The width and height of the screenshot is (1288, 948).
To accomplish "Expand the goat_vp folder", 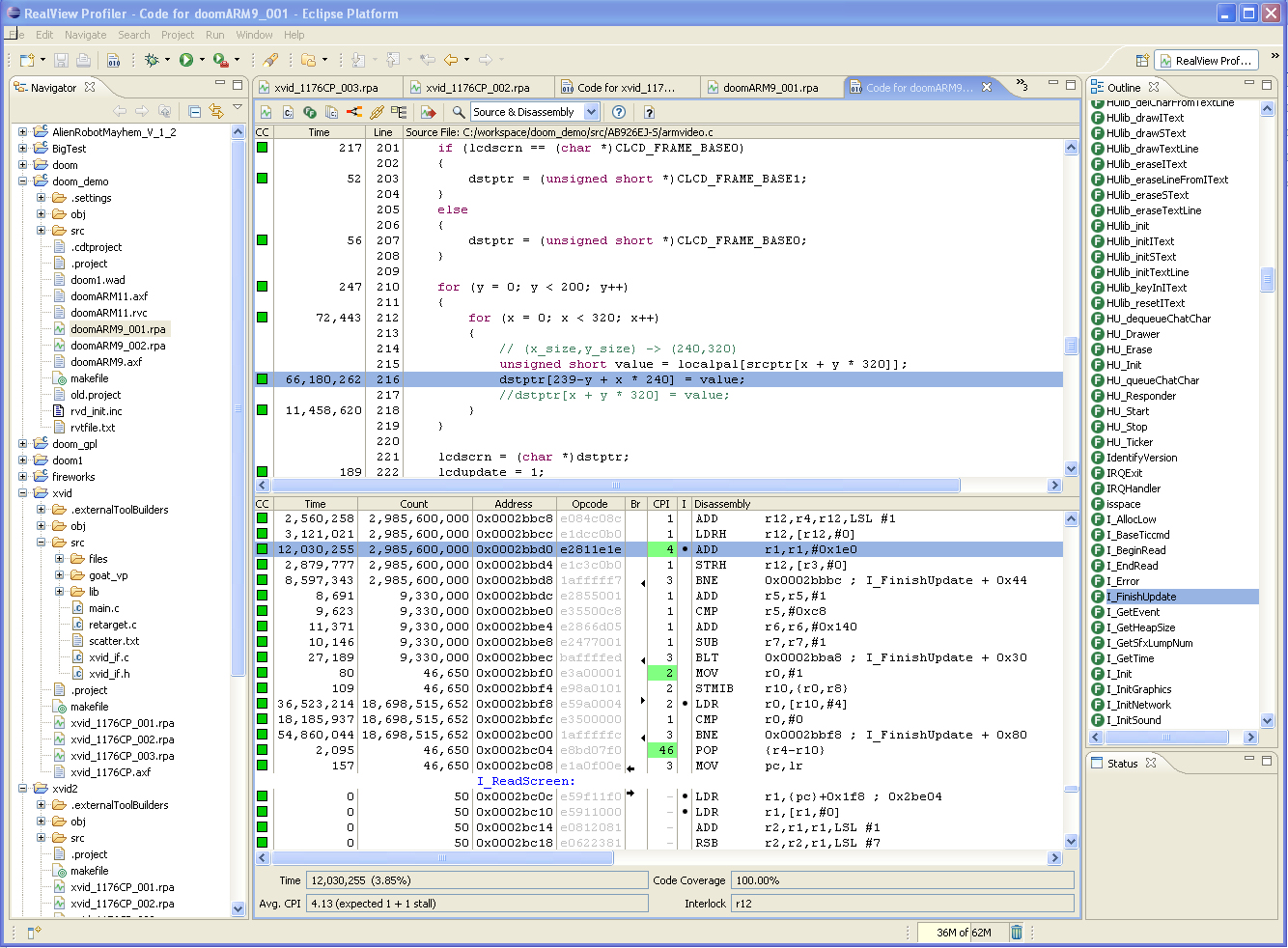I will [x=60, y=575].
